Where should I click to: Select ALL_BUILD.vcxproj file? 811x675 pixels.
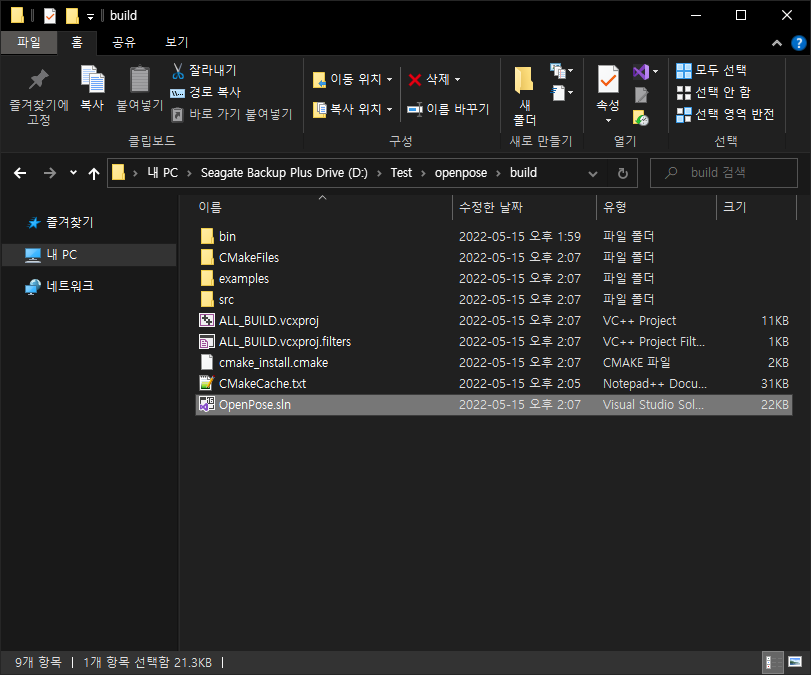click(x=494, y=321)
